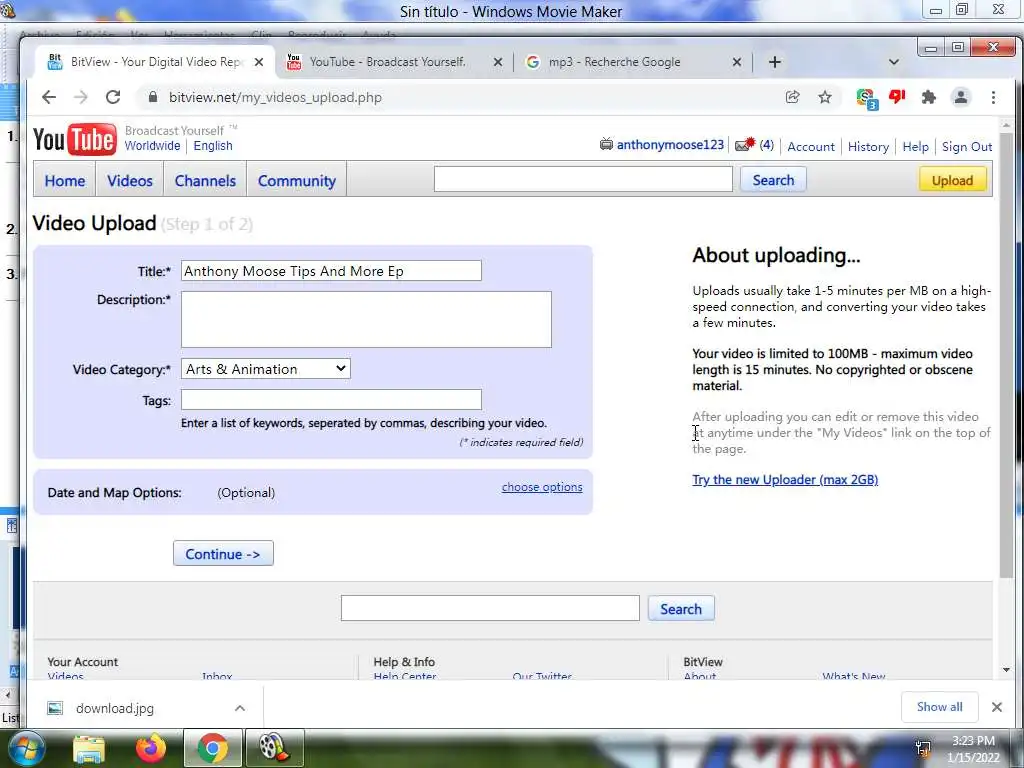Open Firefox from taskbar
This screenshot has height=768, width=1024.
coord(150,748)
